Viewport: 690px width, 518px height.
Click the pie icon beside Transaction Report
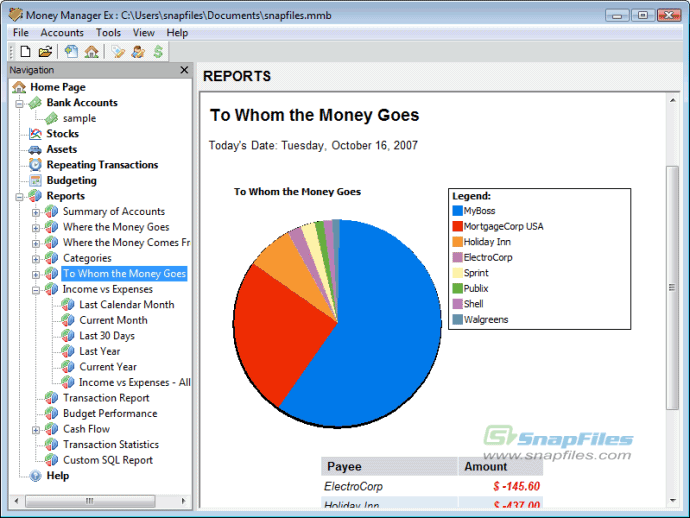point(51,398)
